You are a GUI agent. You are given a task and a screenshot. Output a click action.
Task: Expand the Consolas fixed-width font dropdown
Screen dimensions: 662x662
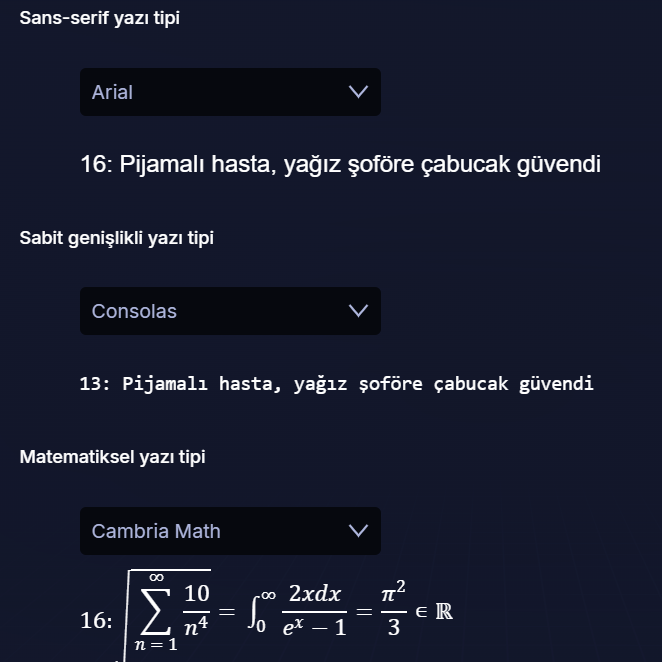coord(229,311)
